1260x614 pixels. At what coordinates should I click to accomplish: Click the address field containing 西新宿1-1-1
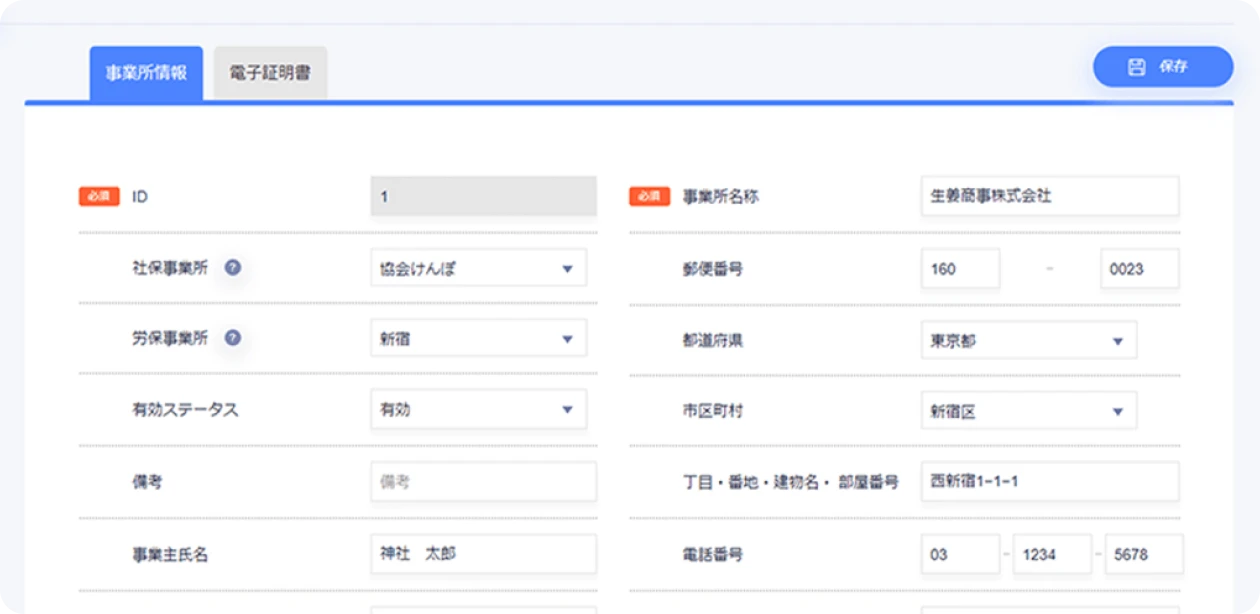point(1049,481)
